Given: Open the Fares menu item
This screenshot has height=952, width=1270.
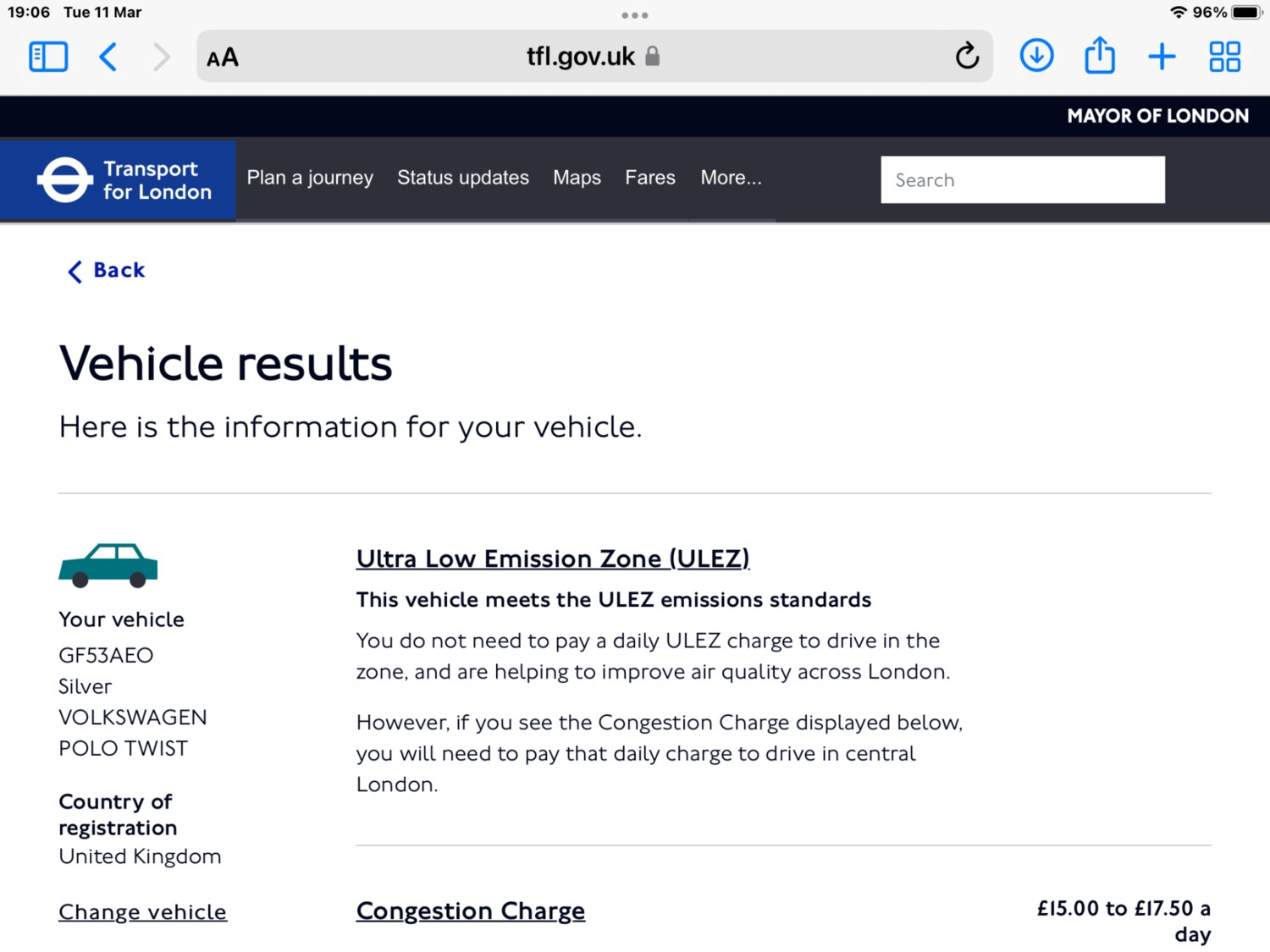Looking at the screenshot, I should 650,178.
